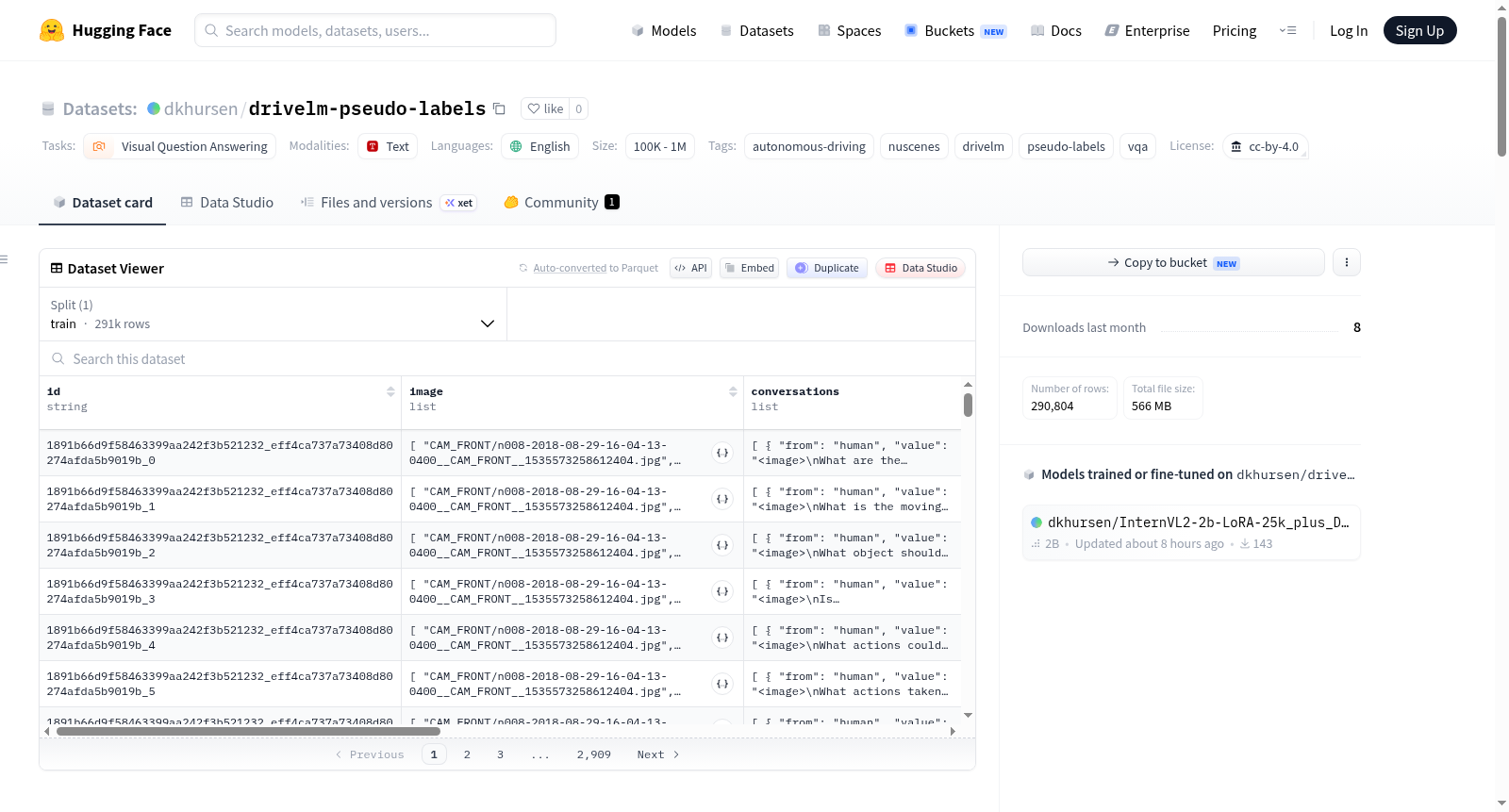Open Data Studio button in viewer header
Viewport: 1509px width, 812px height.
(920, 268)
